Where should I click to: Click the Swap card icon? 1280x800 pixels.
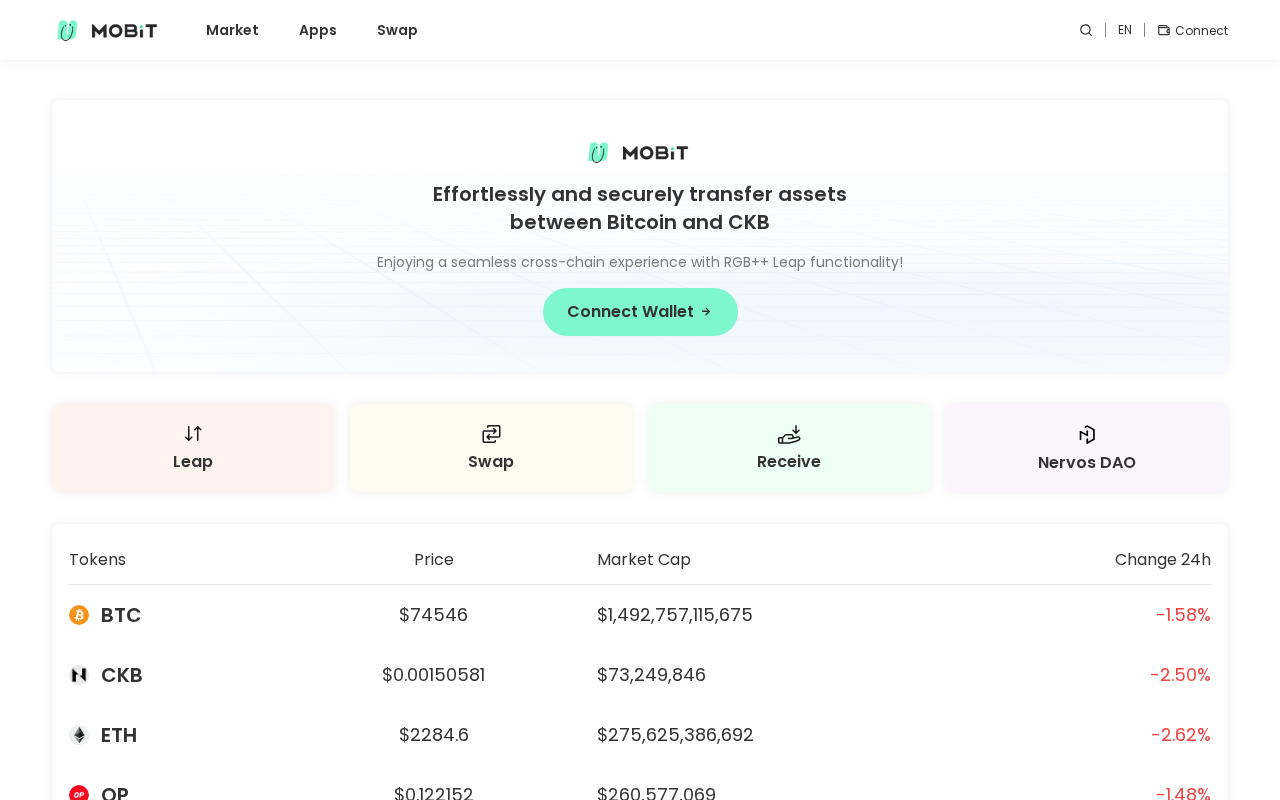491,434
